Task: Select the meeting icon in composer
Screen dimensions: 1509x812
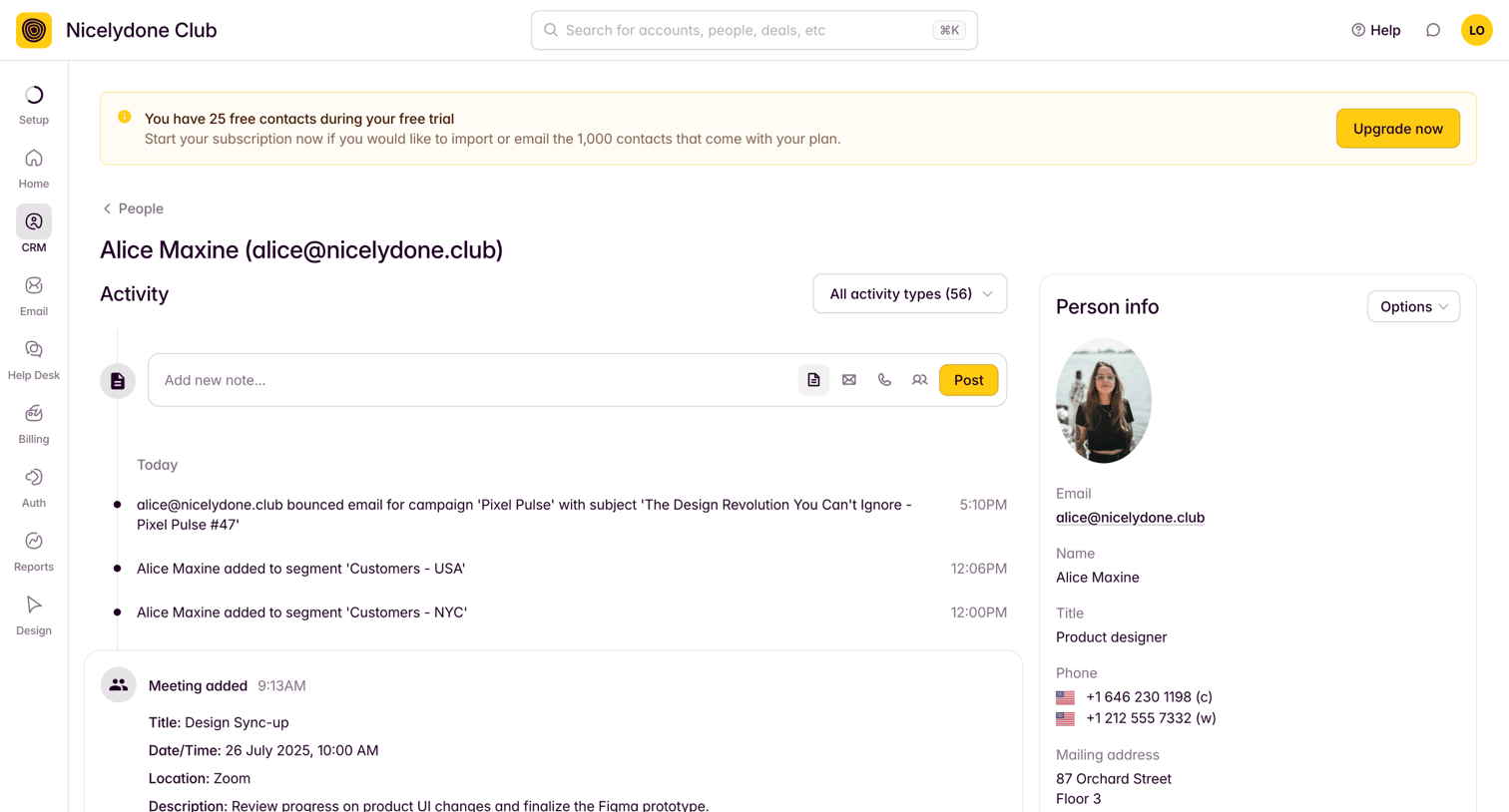Action: pos(919,380)
